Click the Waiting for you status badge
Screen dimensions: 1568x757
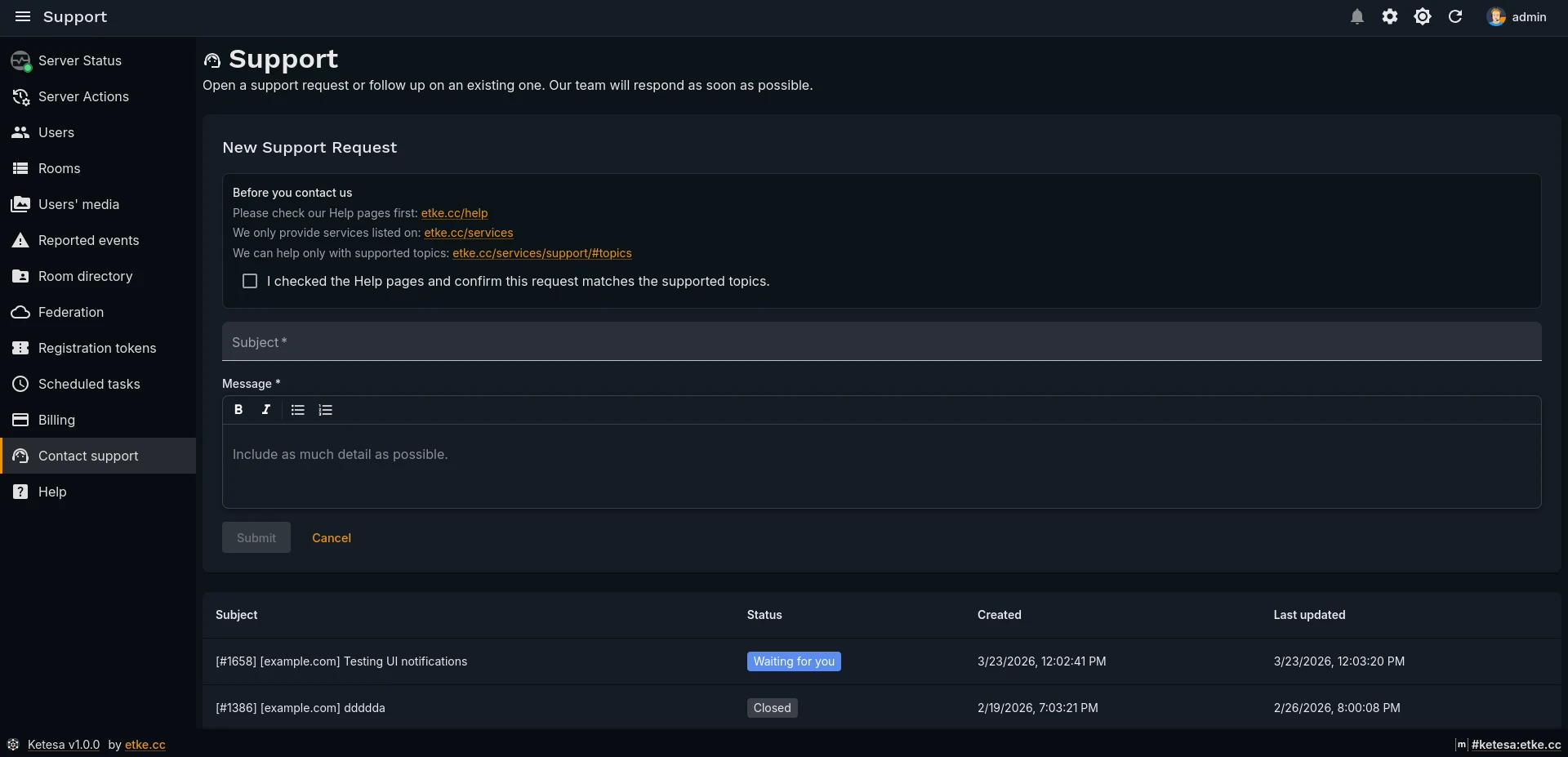click(x=794, y=661)
